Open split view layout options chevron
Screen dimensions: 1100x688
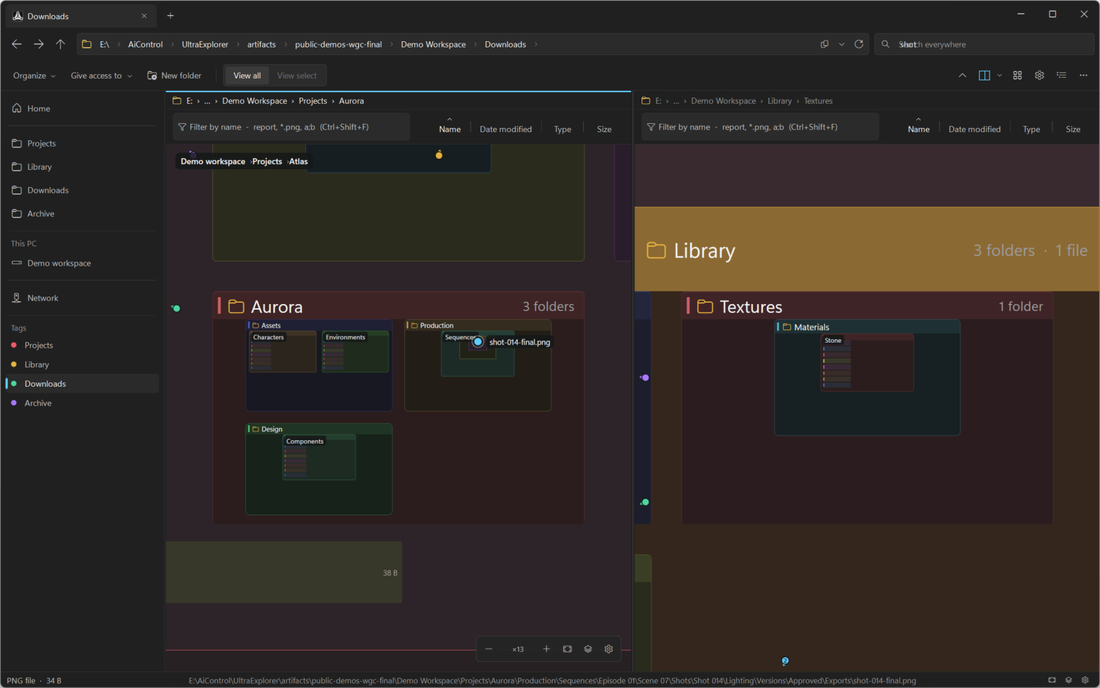click(x=999, y=76)
